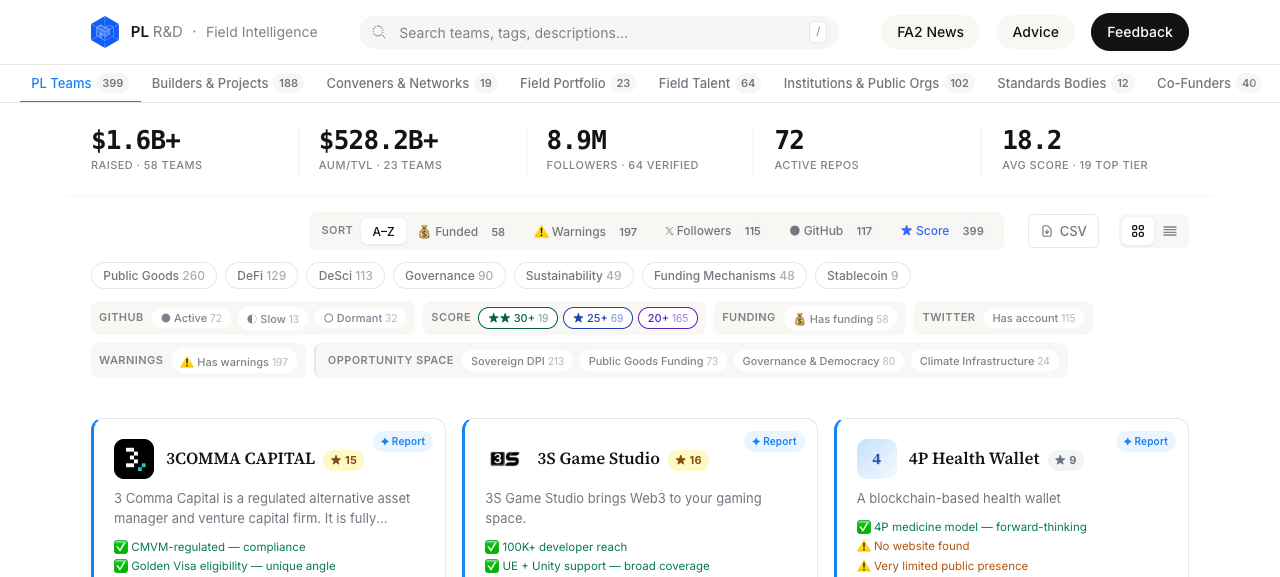Filter by Governance & Democracy space
The height and width of the screenshot is (577, 1280).
pos(819,361)
